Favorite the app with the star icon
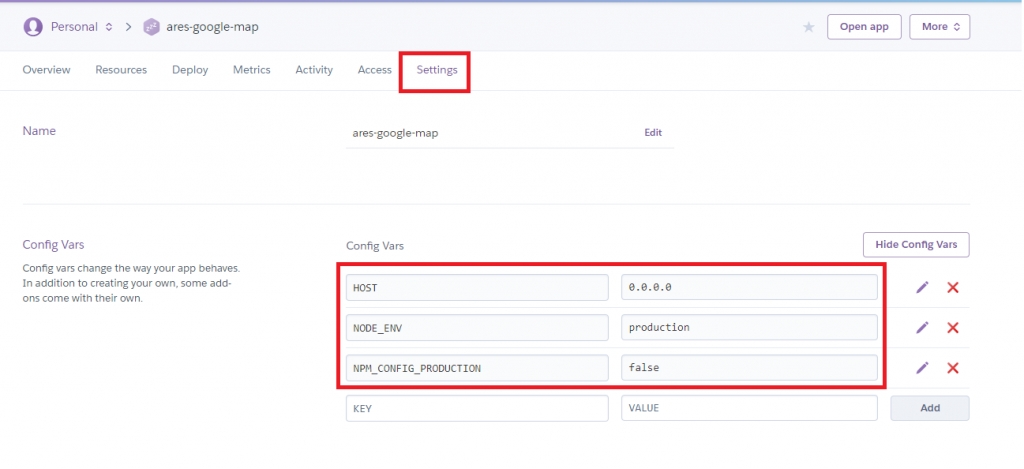 pos(808,27)
